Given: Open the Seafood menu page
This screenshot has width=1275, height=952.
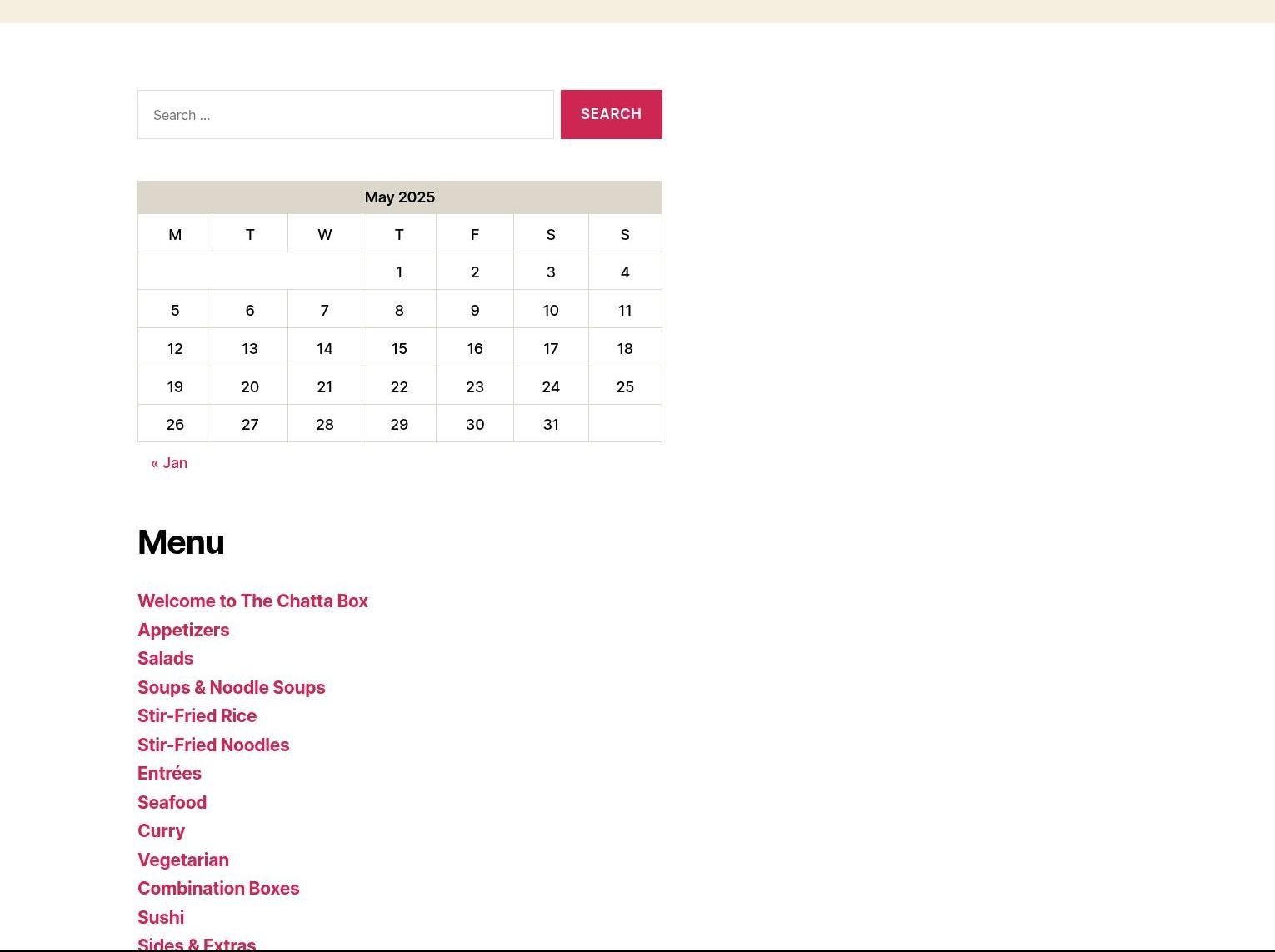Looking at the screenshot, I should click(x=172, y=803).
